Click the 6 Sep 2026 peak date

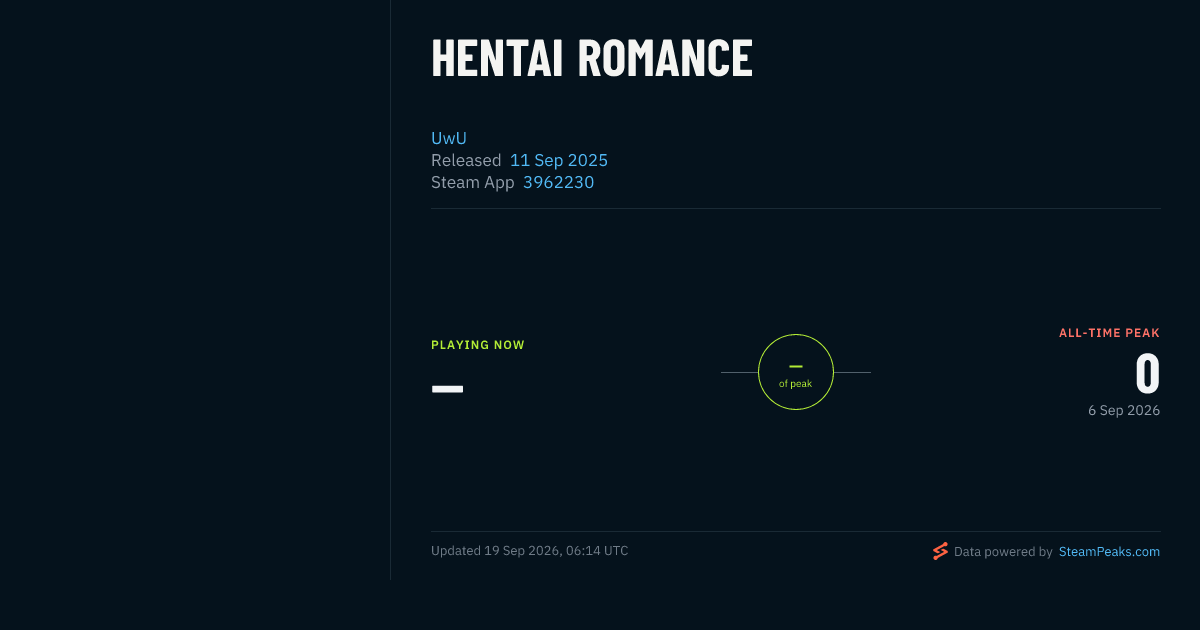[x=1124, y=410]
